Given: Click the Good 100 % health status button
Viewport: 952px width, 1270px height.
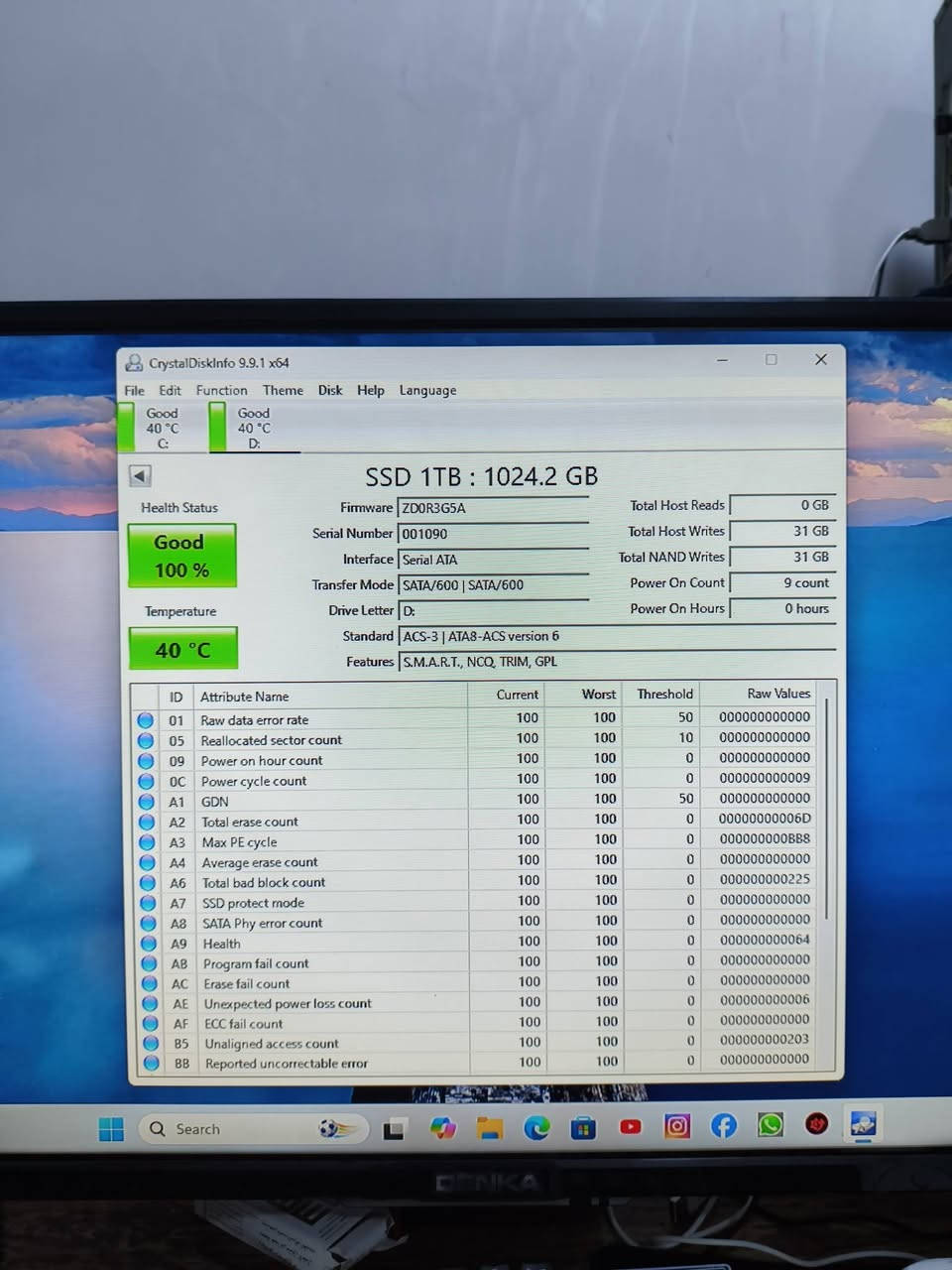Looking at the screenshot, I should [x=181, y=556].
